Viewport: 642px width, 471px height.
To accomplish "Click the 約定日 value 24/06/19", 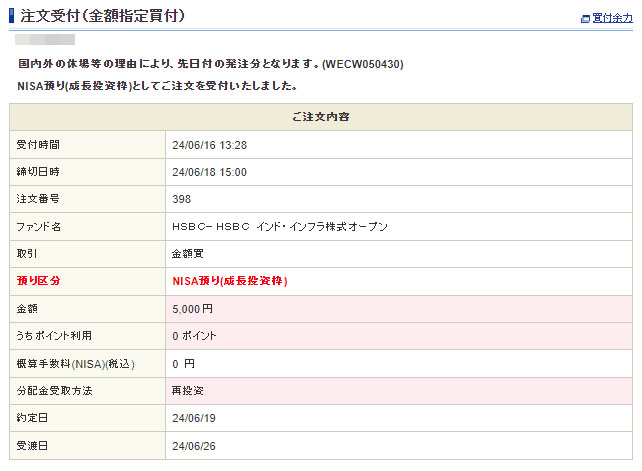I will coord(194,418).
